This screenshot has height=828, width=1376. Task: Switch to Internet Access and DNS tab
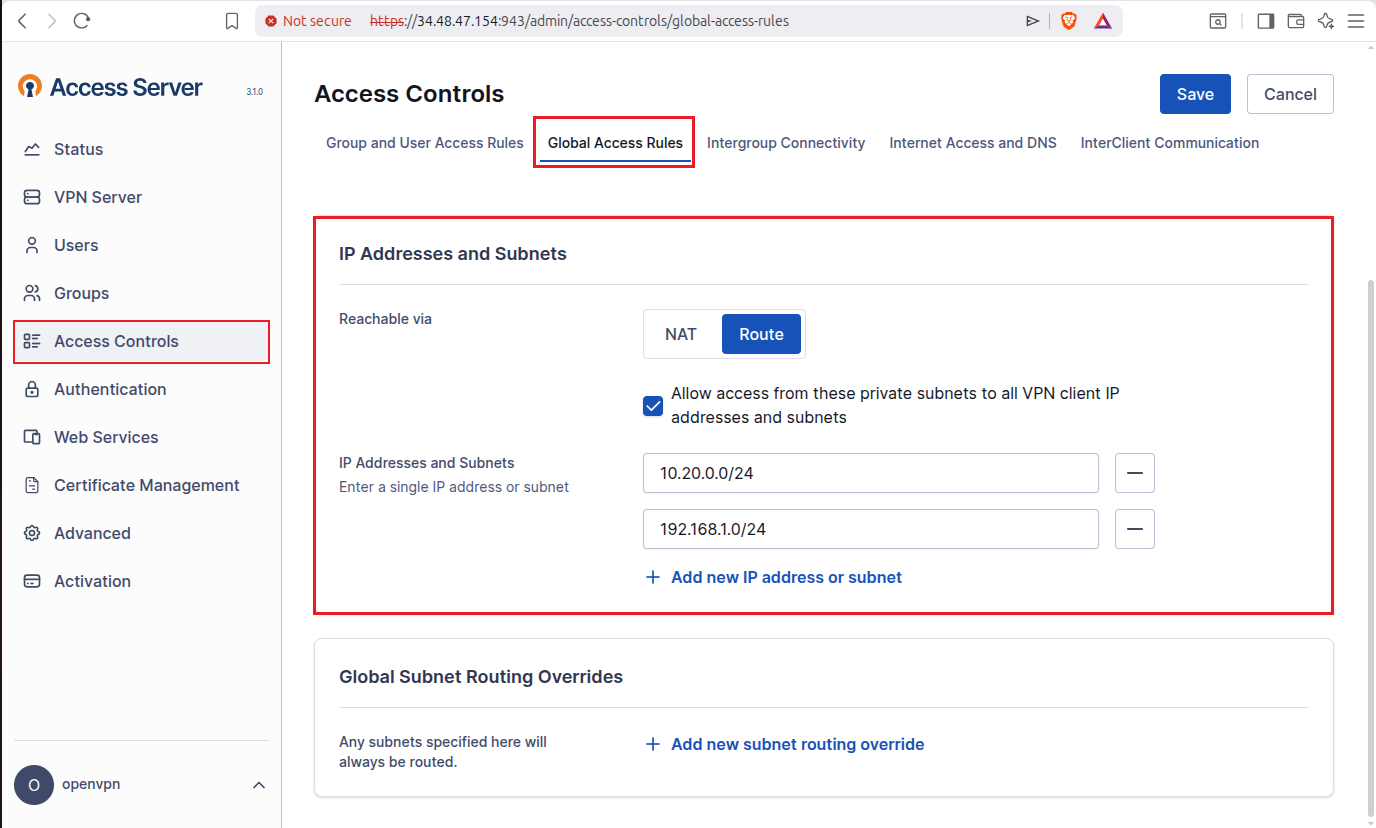[973, 143]
